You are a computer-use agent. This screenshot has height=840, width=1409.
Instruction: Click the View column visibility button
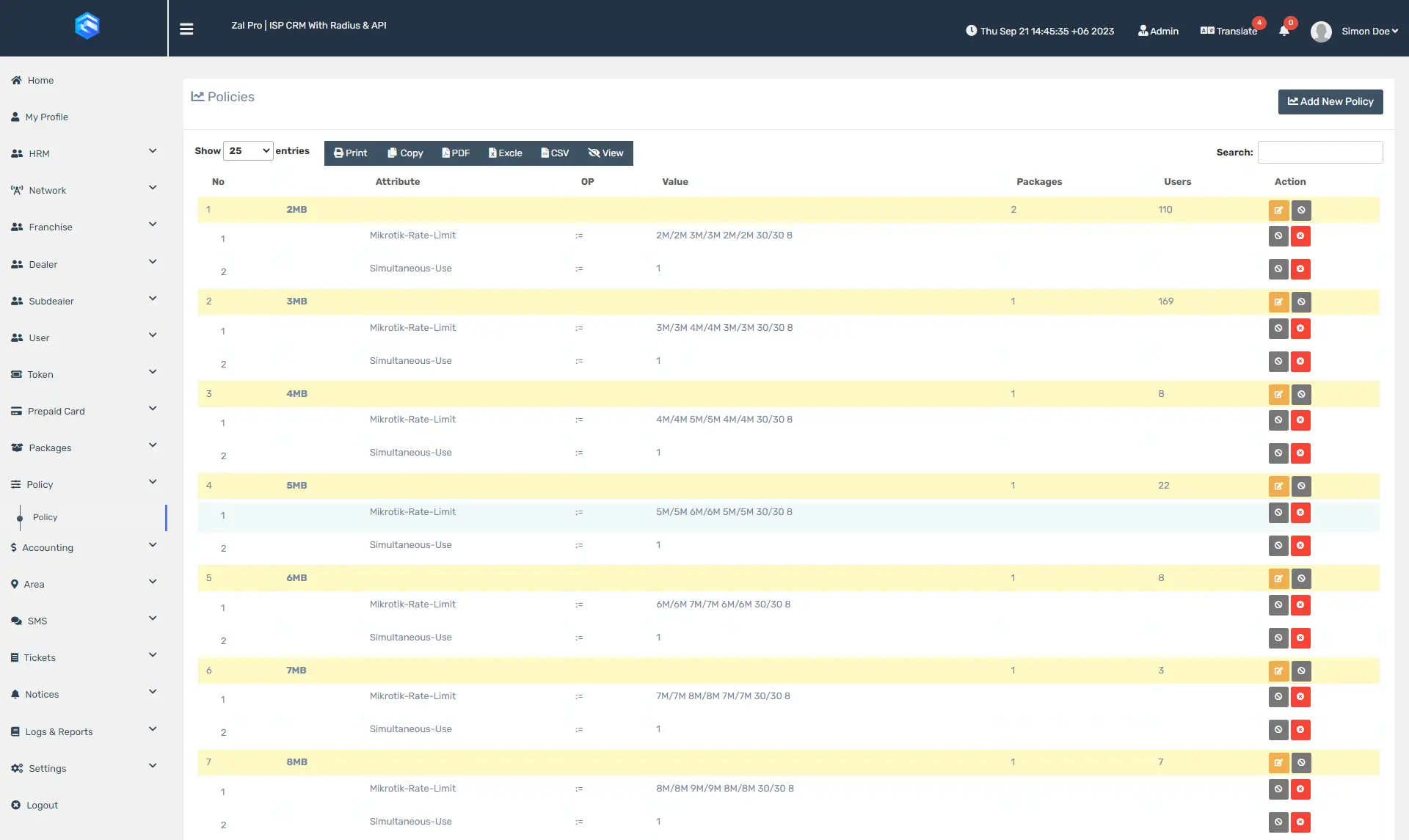click(605, 153)
